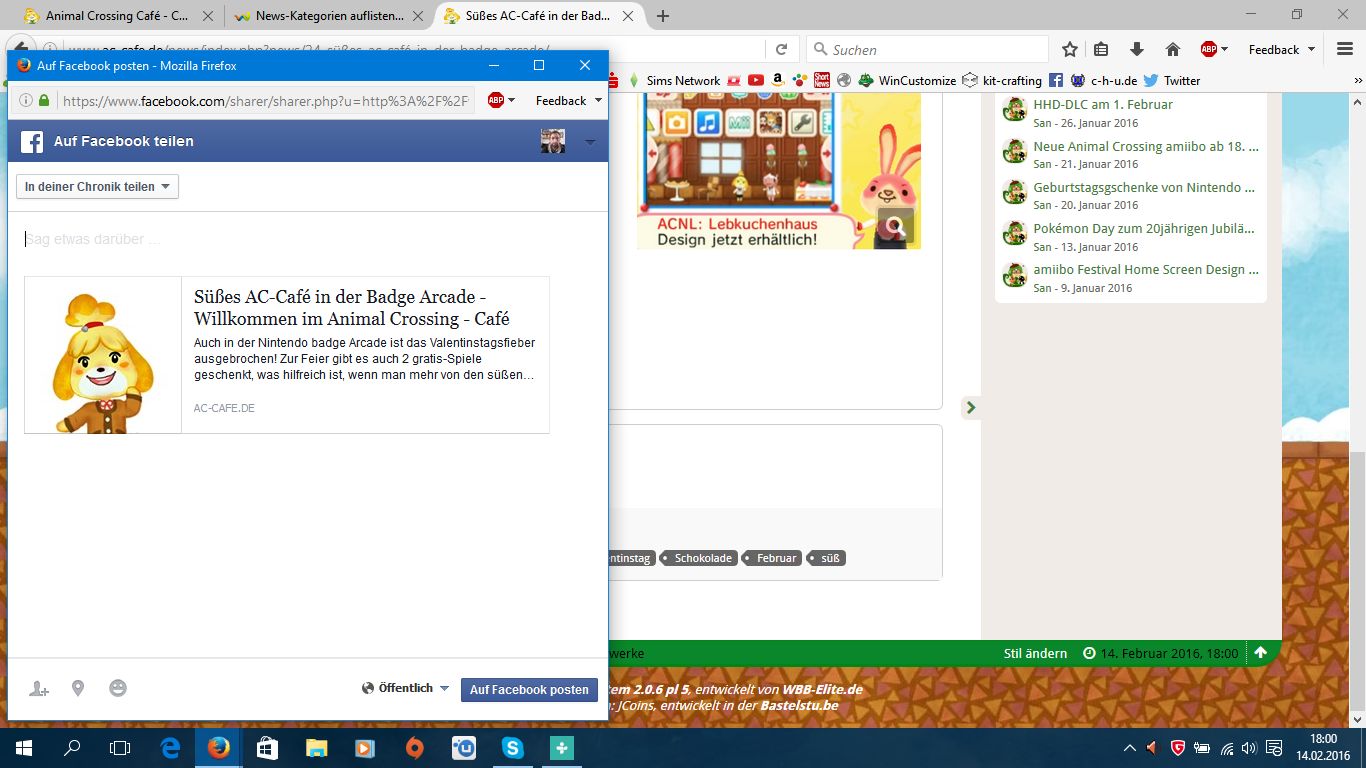
Task: Click the 'Sag etwas darüber' text field
Action: (x=300, y=240)
